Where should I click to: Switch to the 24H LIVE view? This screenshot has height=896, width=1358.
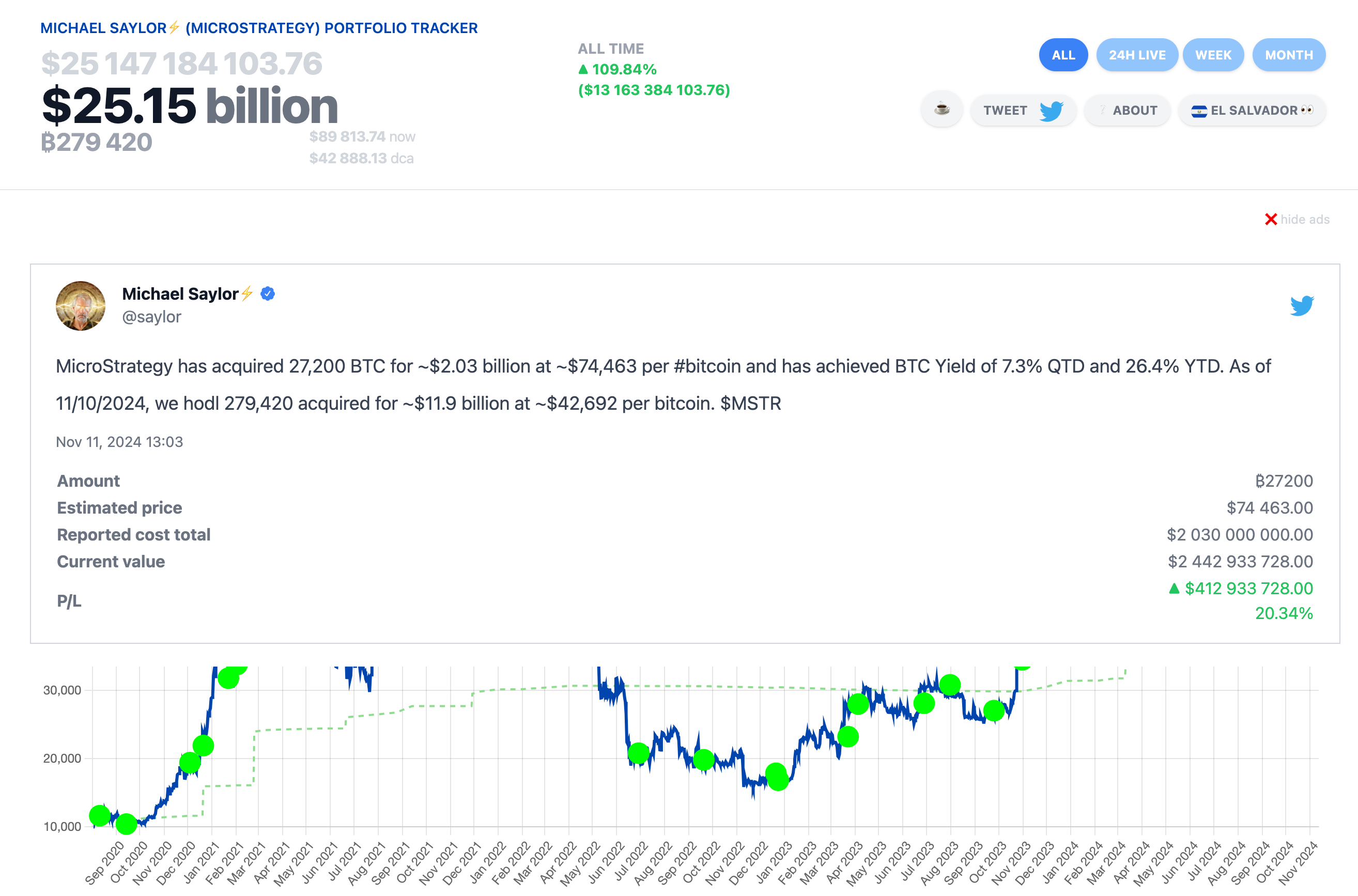[1136, 55]
